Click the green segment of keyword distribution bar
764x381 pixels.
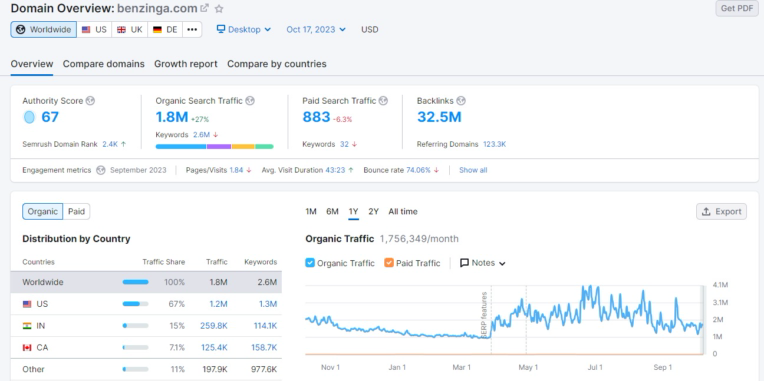[264, 146]
